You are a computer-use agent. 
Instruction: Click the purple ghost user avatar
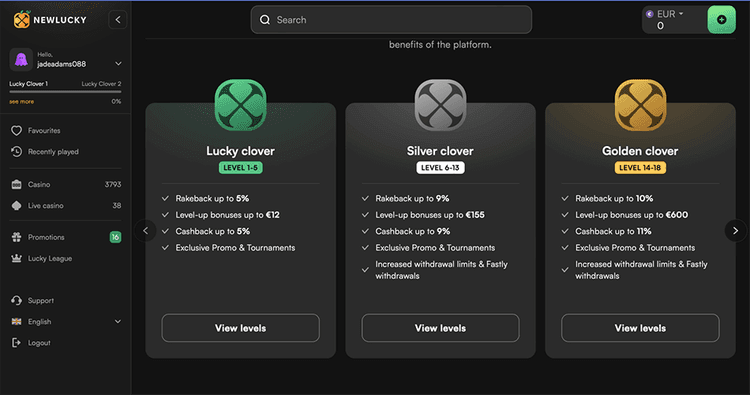coord(21,59)
